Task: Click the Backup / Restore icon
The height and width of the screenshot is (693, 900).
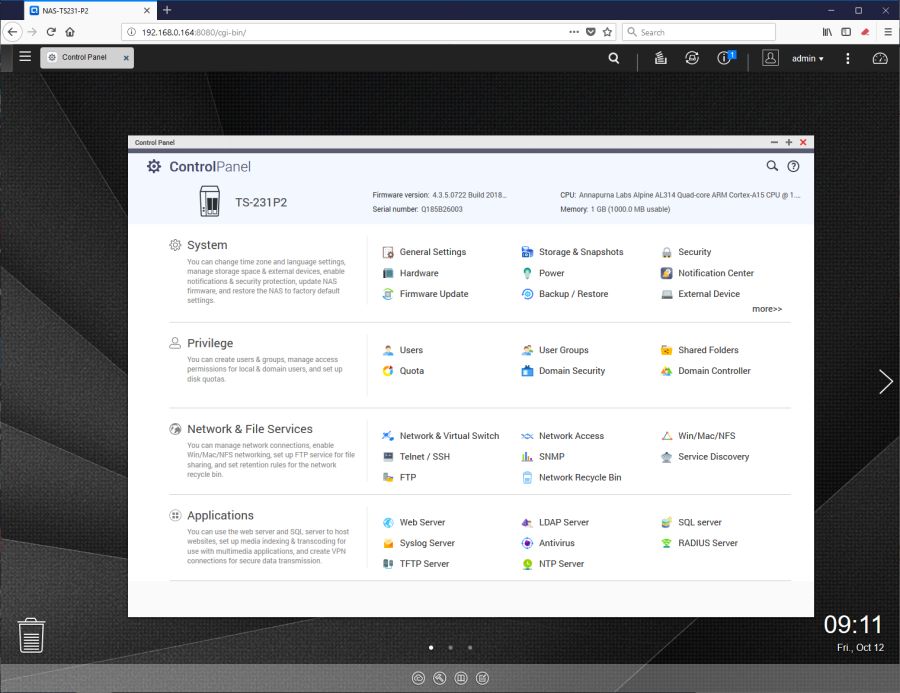Action: [527, 294]
